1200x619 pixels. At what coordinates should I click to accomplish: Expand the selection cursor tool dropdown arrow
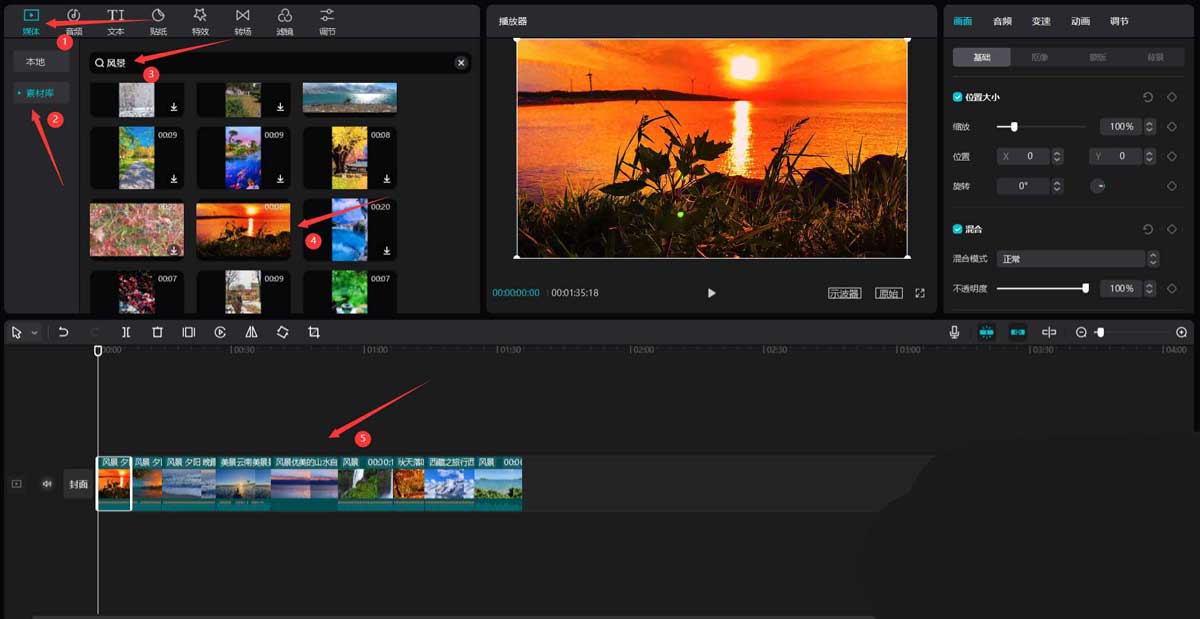click(x=35, y=332)
